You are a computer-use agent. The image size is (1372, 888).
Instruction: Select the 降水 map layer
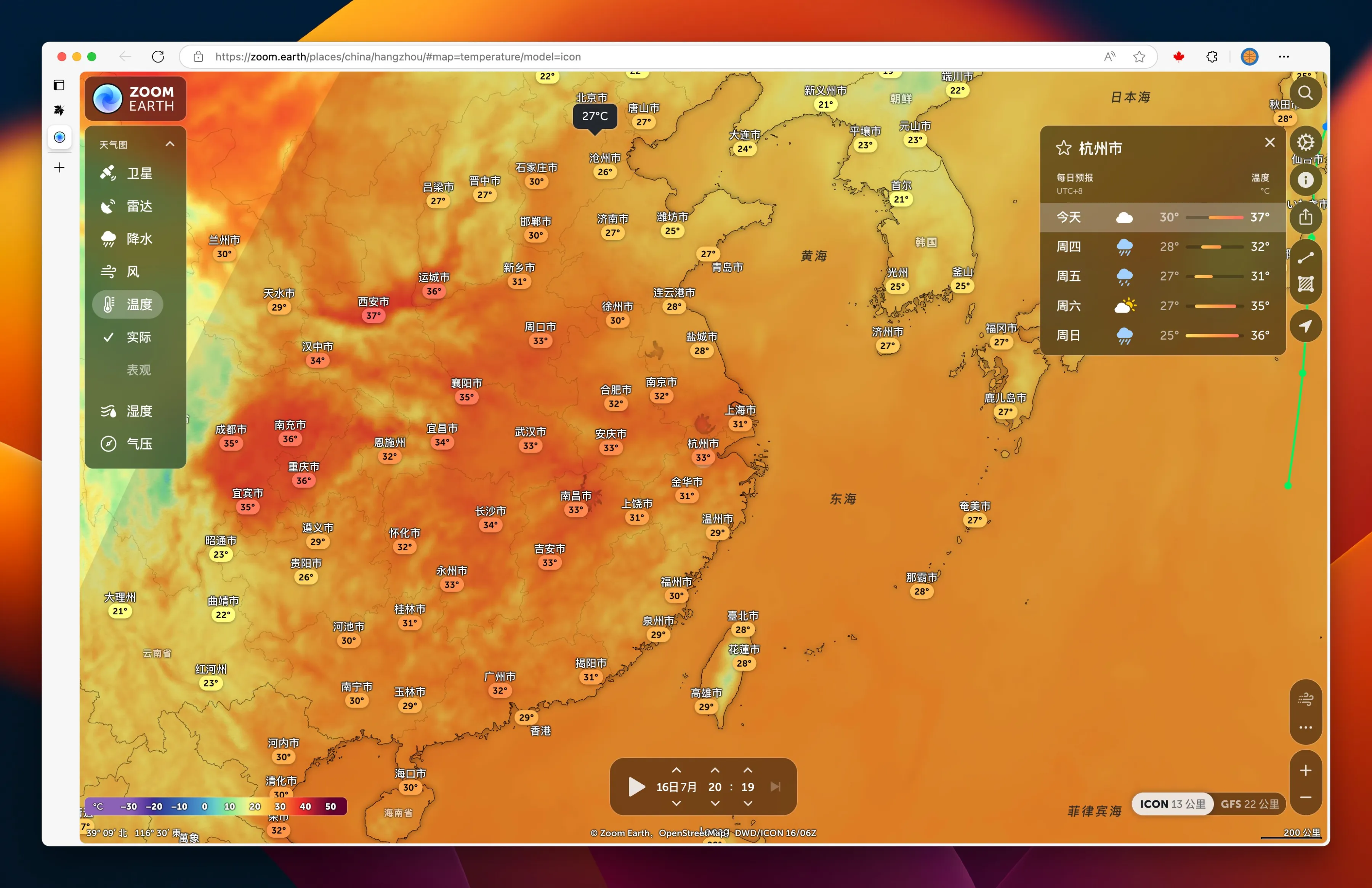coord(138,239)
